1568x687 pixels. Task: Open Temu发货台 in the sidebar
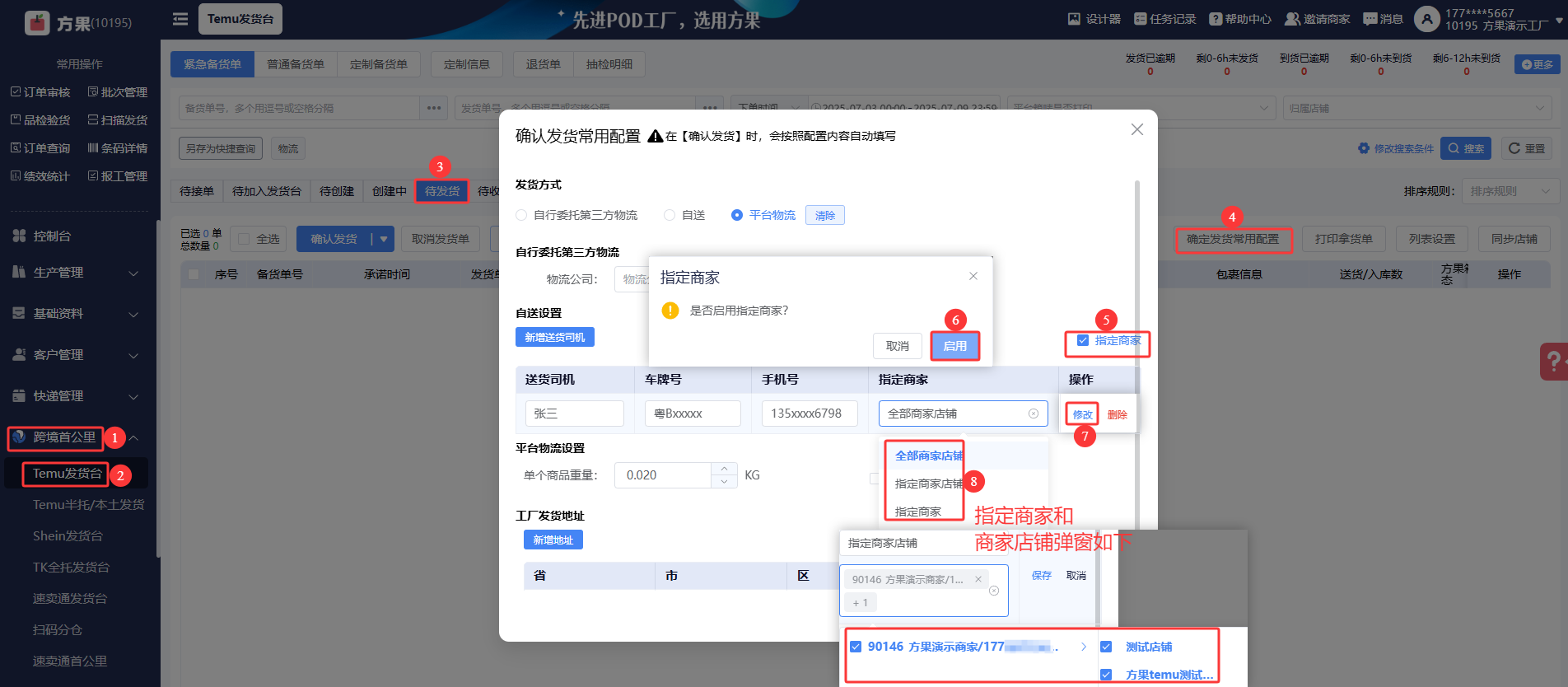pos(67,474)
